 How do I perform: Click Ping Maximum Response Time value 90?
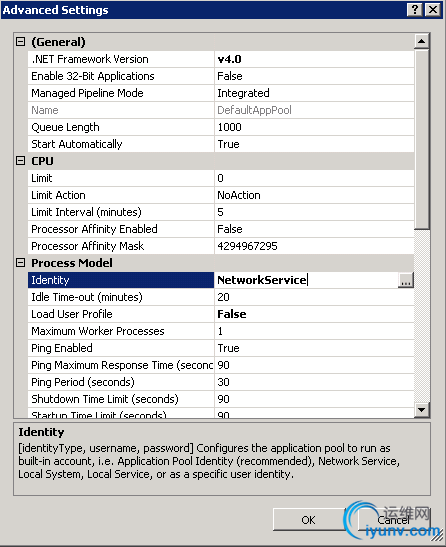coord(223,365)
